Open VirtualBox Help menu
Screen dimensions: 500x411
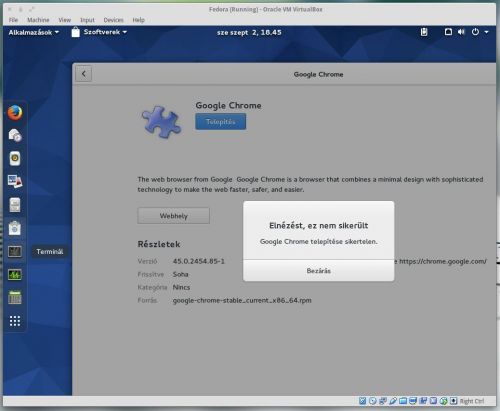tap(139, 20)
